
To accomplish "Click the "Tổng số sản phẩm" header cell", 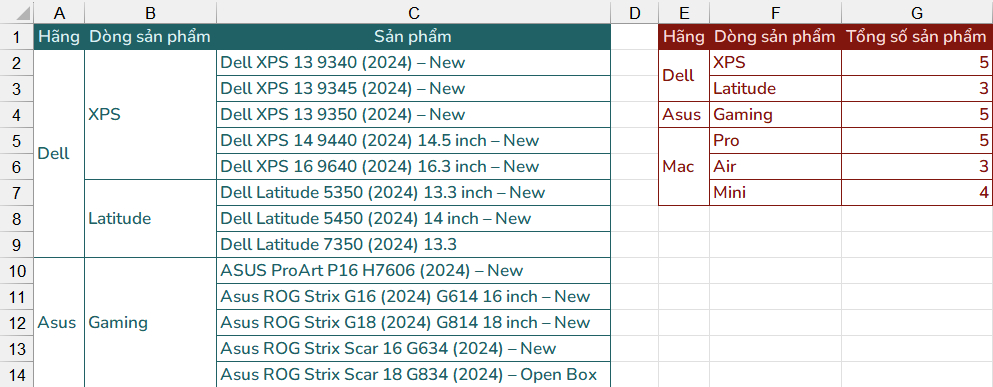I will pos(917,37).
